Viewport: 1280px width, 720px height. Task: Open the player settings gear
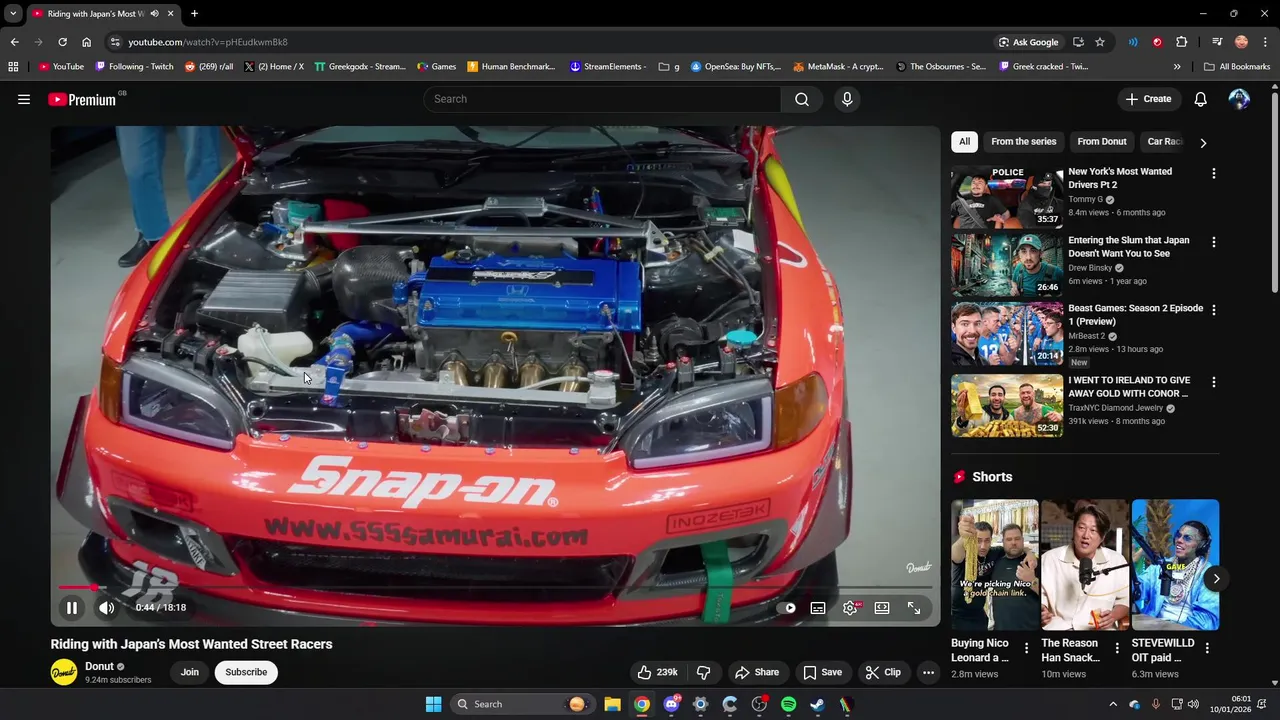tap(850, 607)
